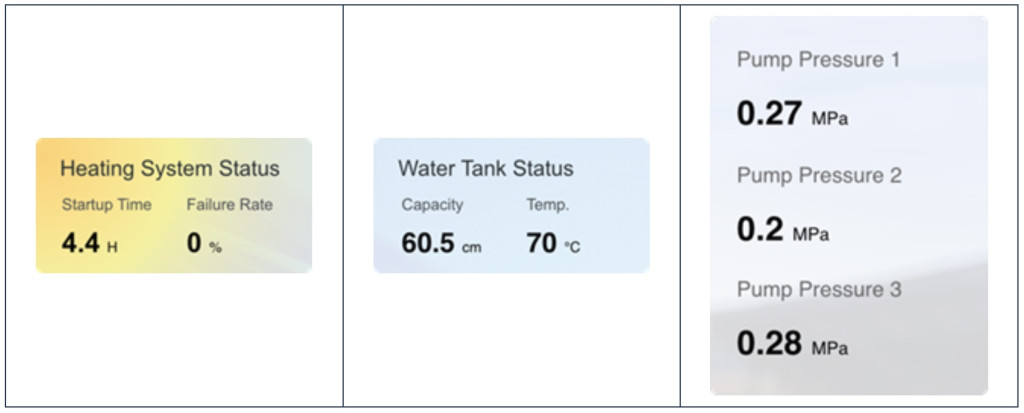Click the H unit beside startup time

(112, 248)
